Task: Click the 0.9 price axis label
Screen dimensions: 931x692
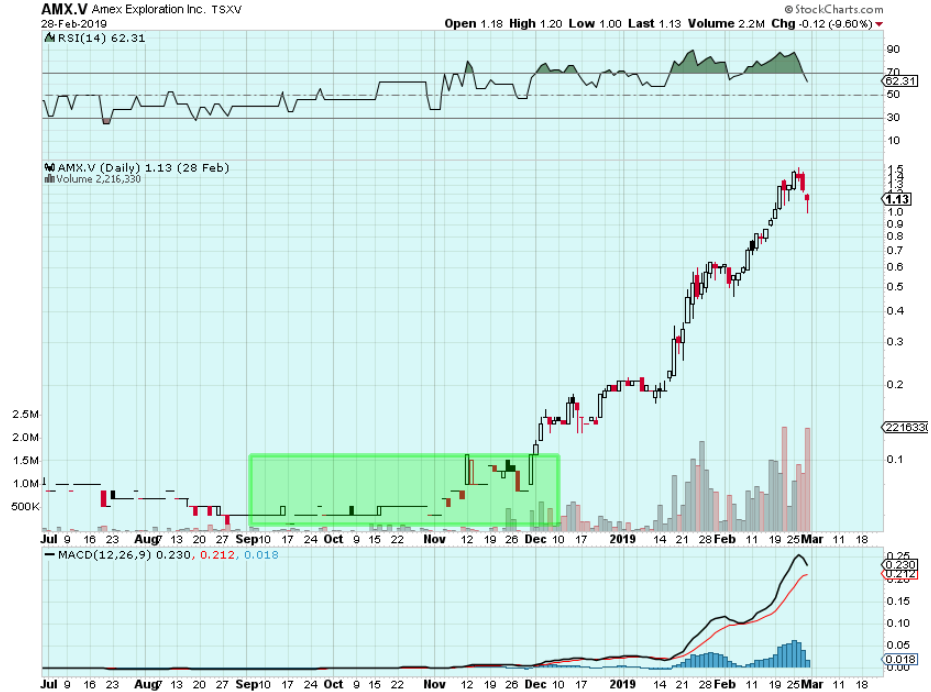Action: 895,224
